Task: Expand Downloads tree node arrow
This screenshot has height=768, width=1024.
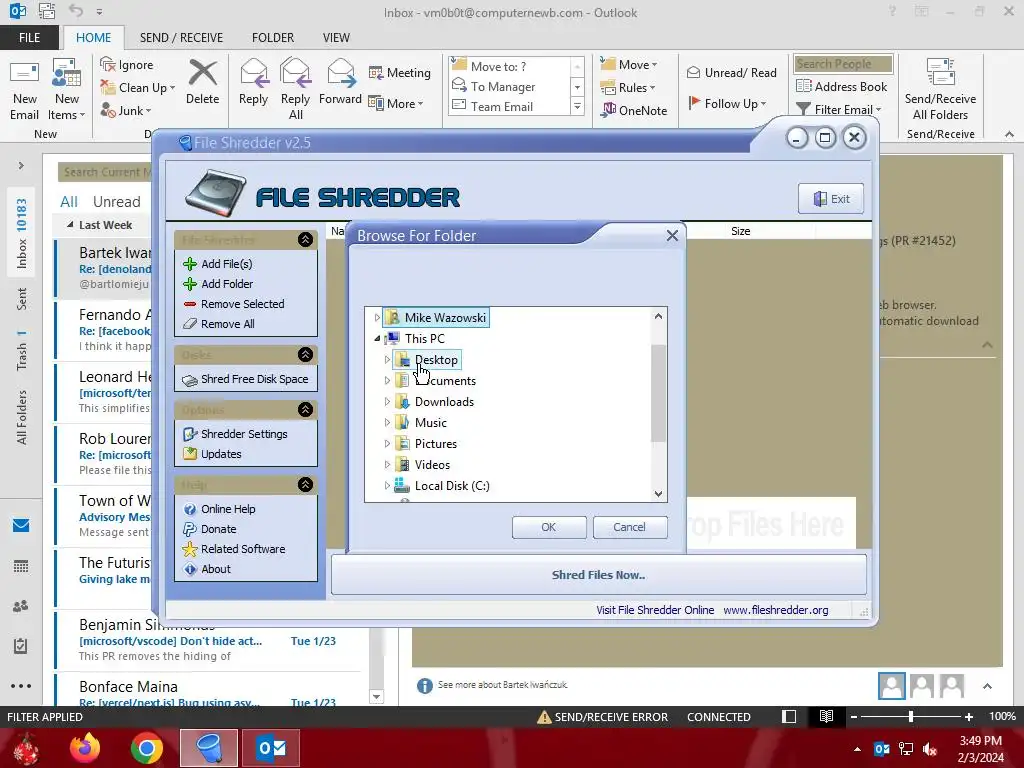Action: click(387, 402)
